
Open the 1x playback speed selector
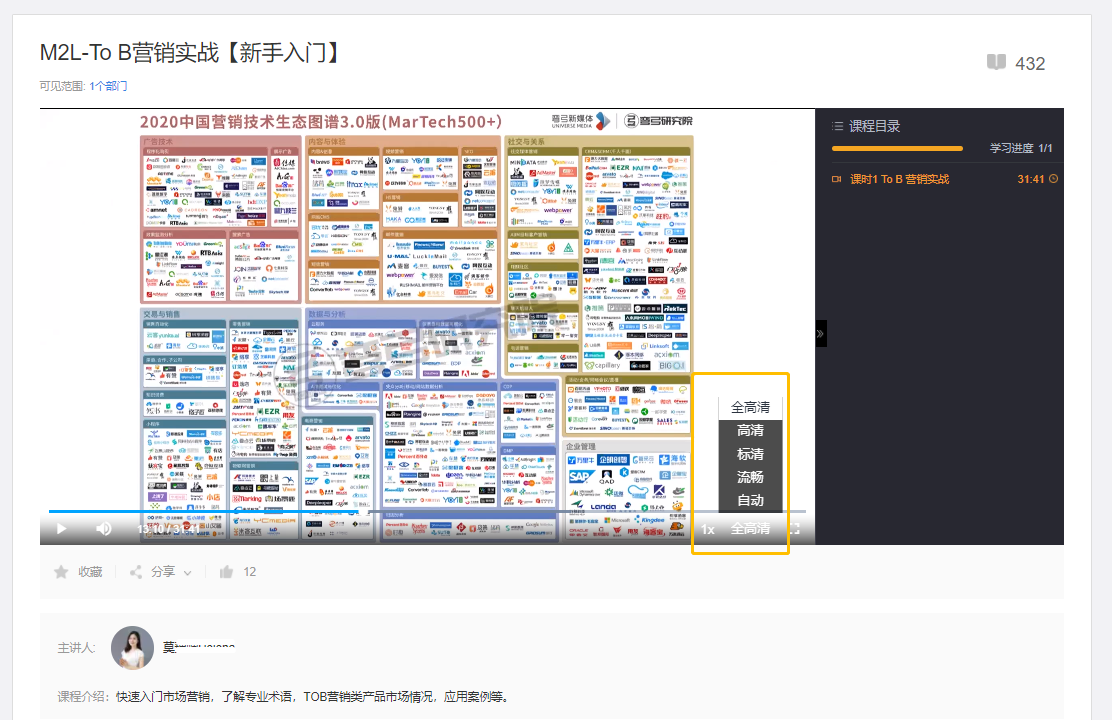(708, 529)
